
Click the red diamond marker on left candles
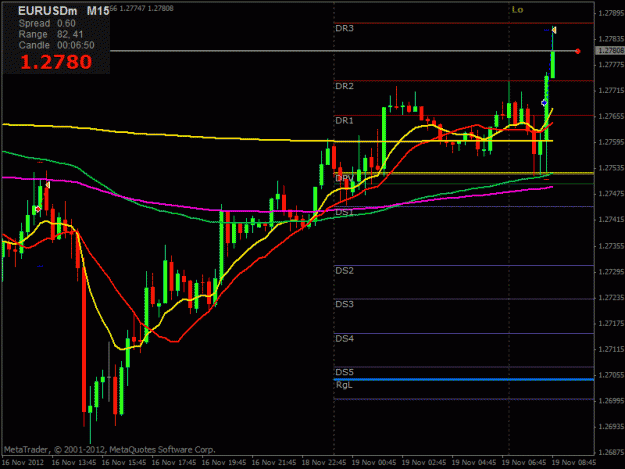click(38, 209)
